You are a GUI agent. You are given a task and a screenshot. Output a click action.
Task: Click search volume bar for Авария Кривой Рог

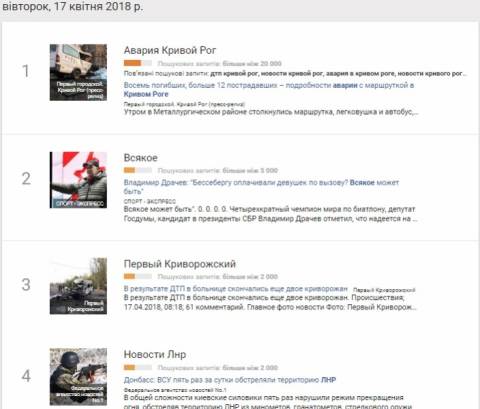(138, 63)
